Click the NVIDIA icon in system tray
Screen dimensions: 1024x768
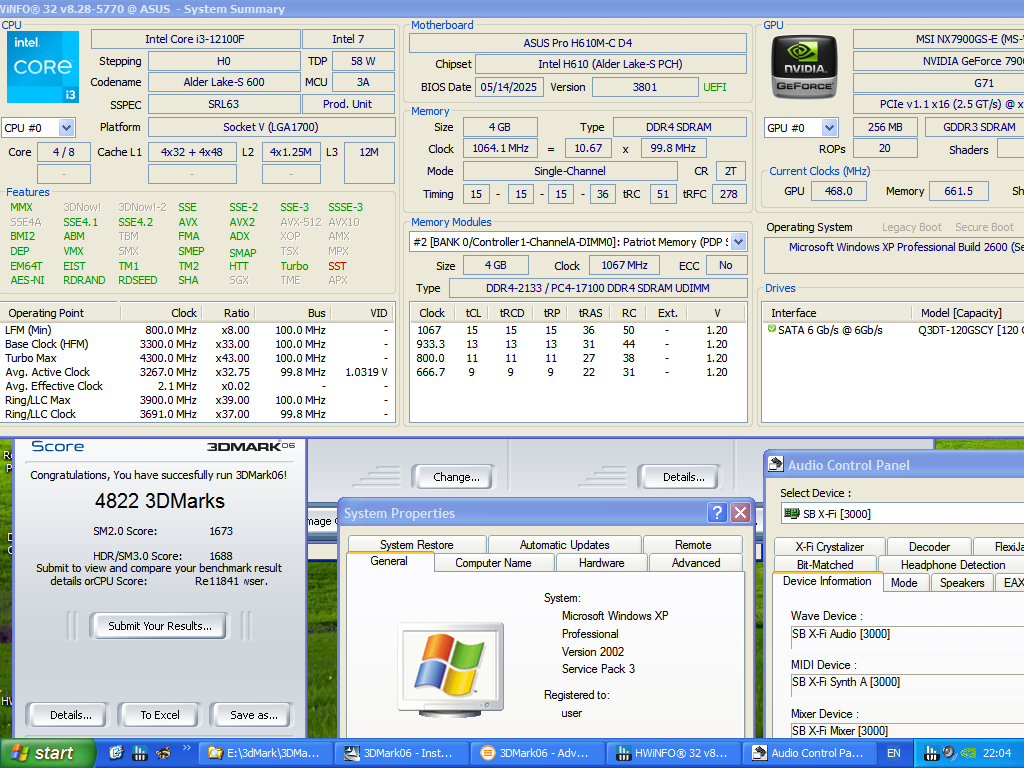tap(968, 753)
